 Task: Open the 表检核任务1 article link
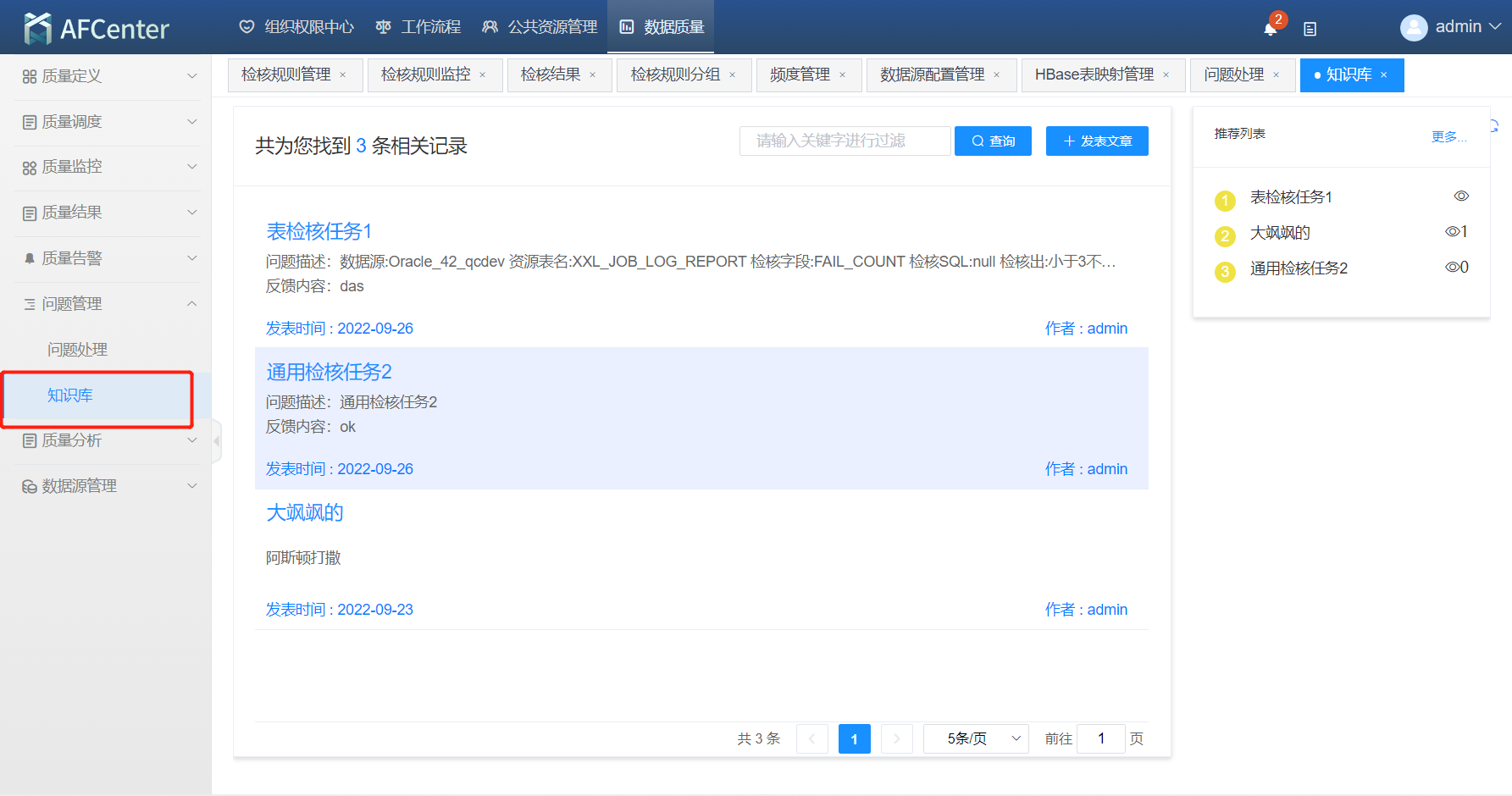coord(318,231)
